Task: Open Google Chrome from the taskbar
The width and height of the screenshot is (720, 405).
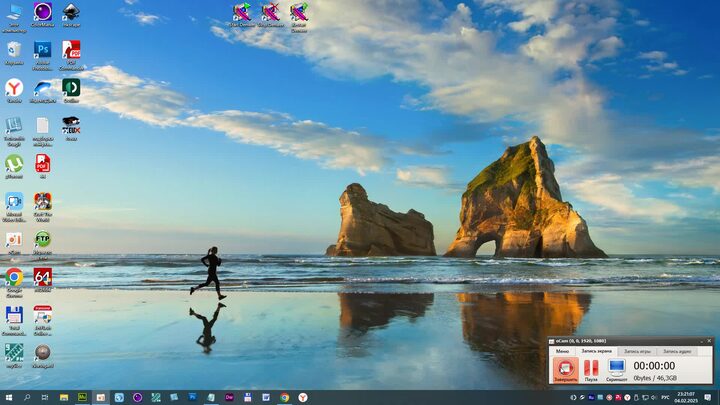Action: pyautogui.click(x=284, y=398)
